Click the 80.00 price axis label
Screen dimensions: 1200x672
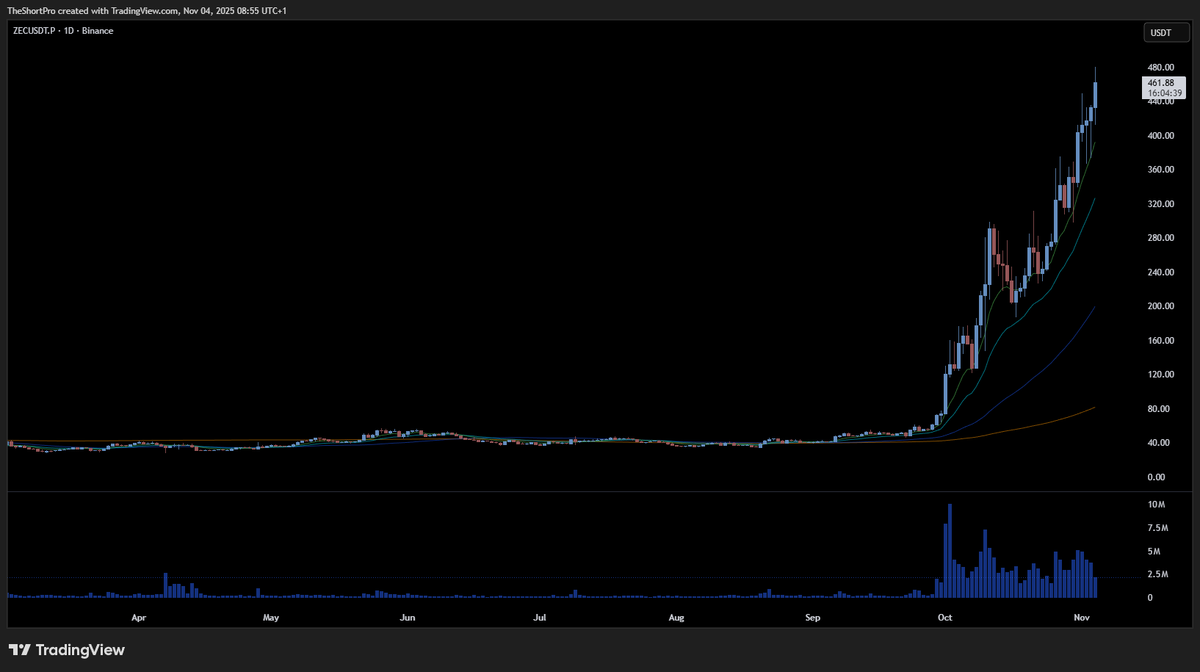[1160, 409]
